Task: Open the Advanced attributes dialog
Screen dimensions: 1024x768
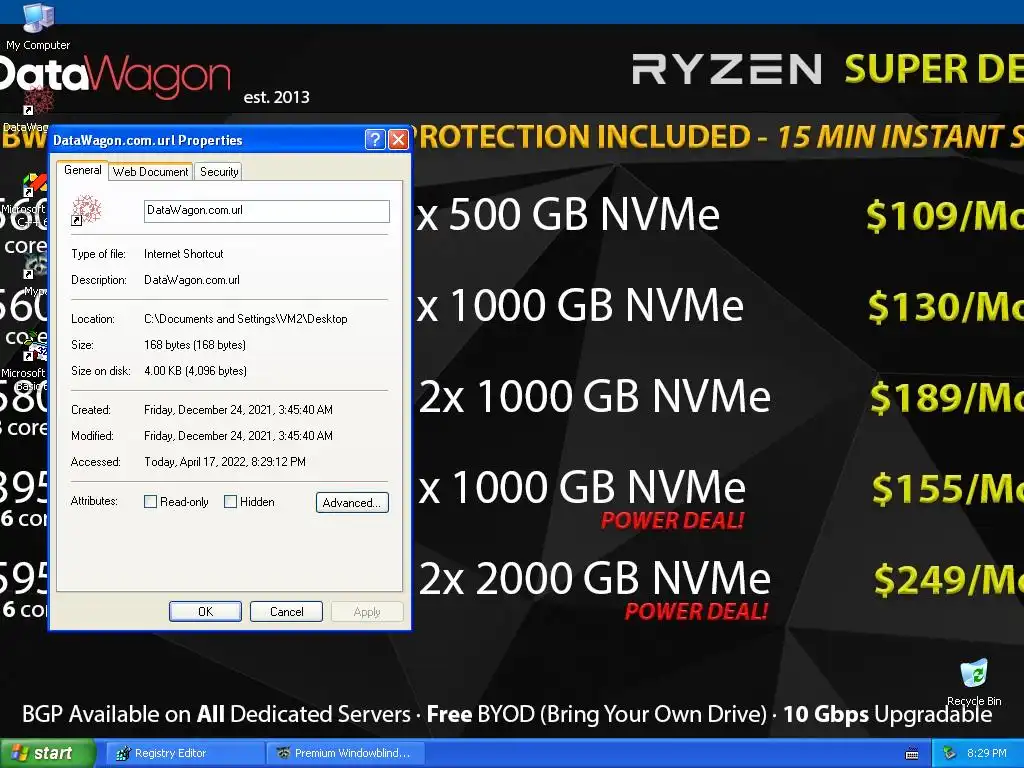Action: 352,502
